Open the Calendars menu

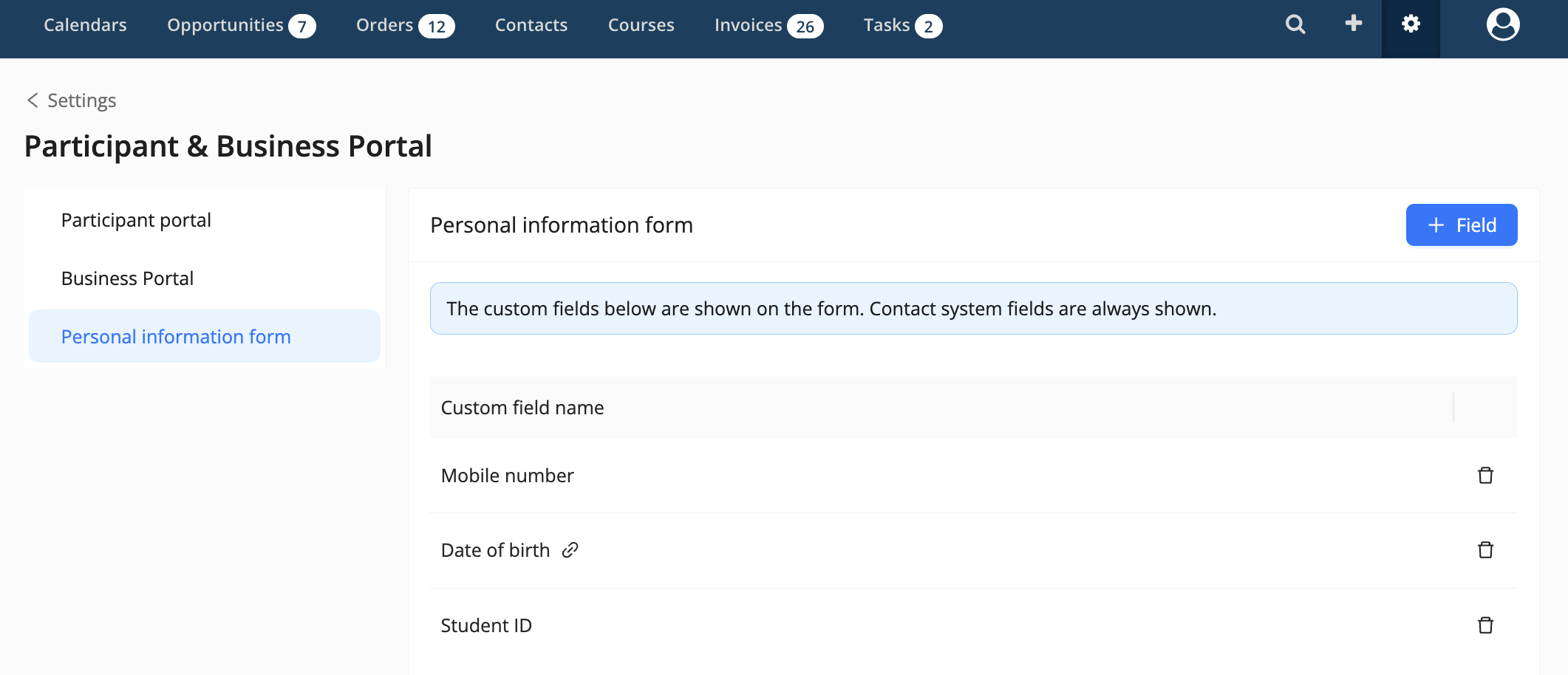(85, 25)
